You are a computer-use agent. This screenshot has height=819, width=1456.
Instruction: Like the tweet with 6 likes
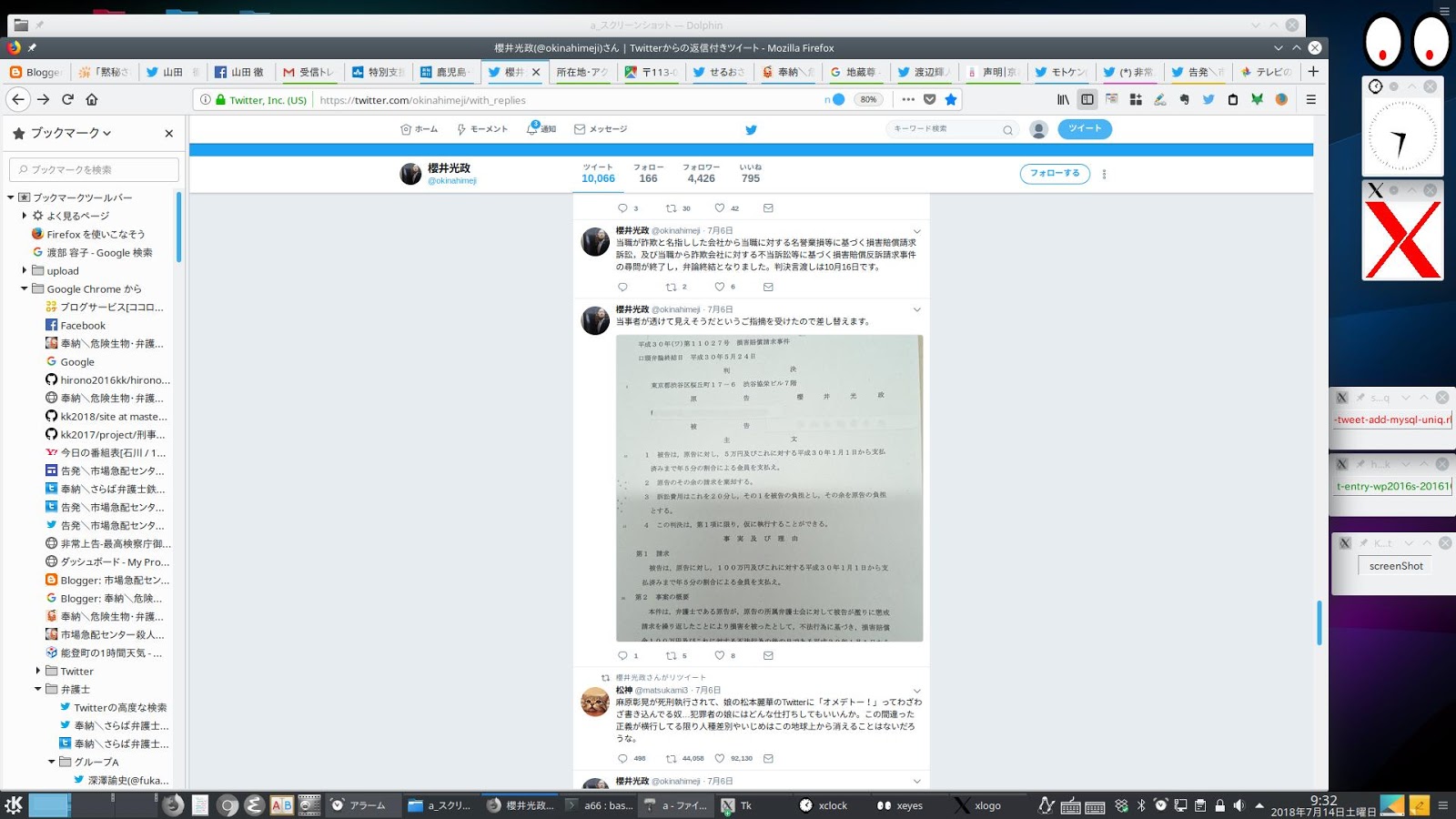(719, 287)
